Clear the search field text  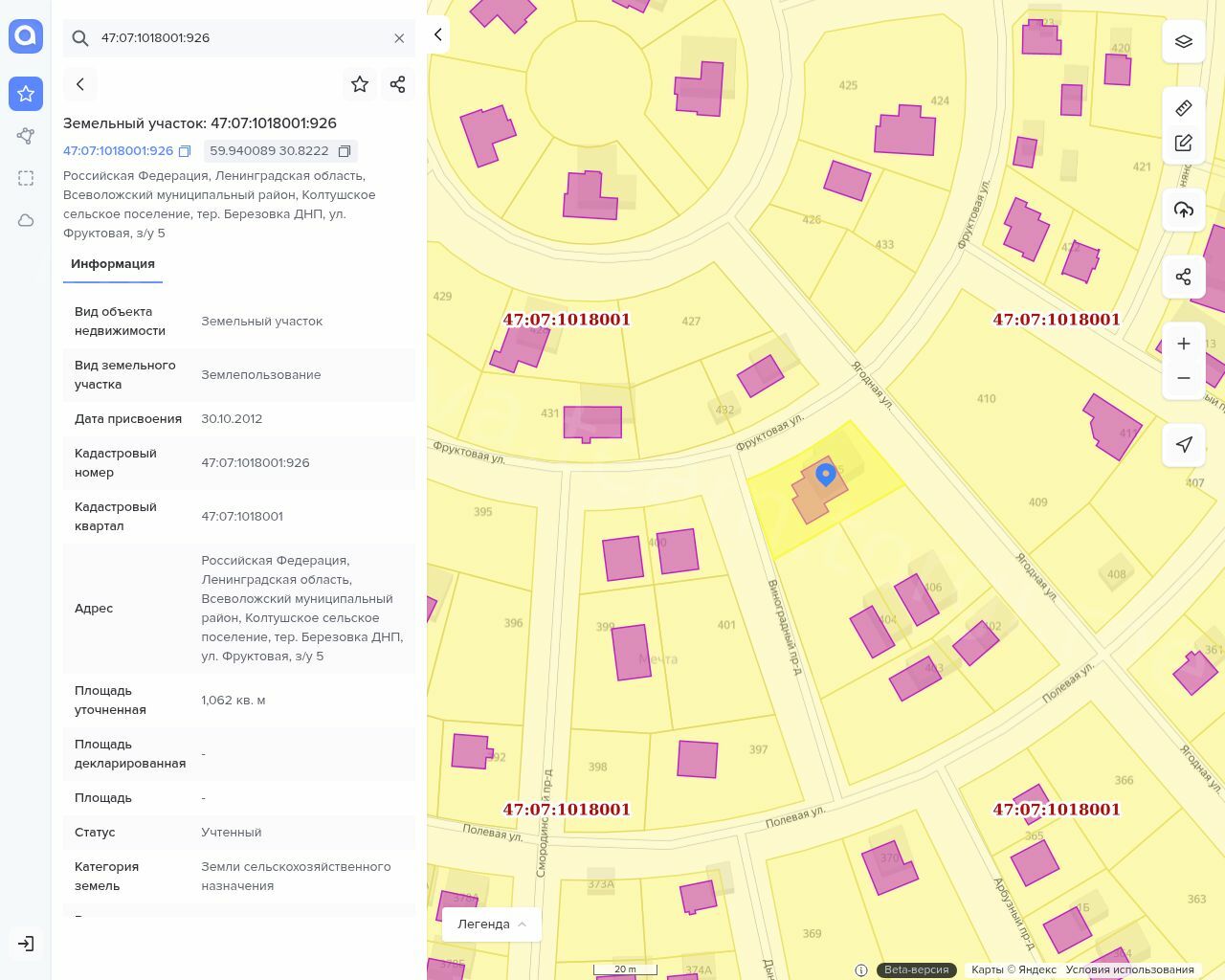pyautogui.click(x=399, y=38)
